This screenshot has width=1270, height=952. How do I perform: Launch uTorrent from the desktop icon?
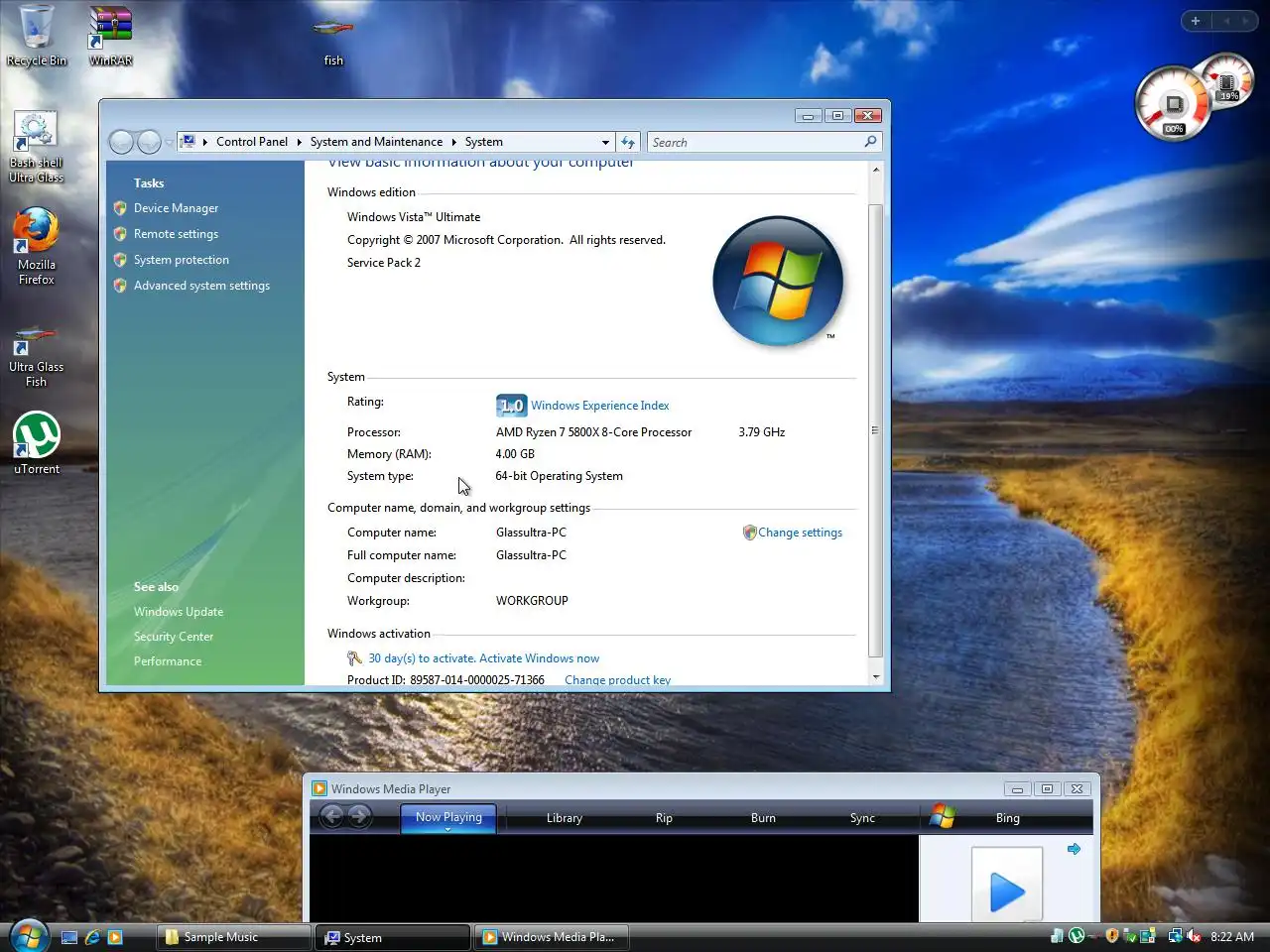(37, 442)
